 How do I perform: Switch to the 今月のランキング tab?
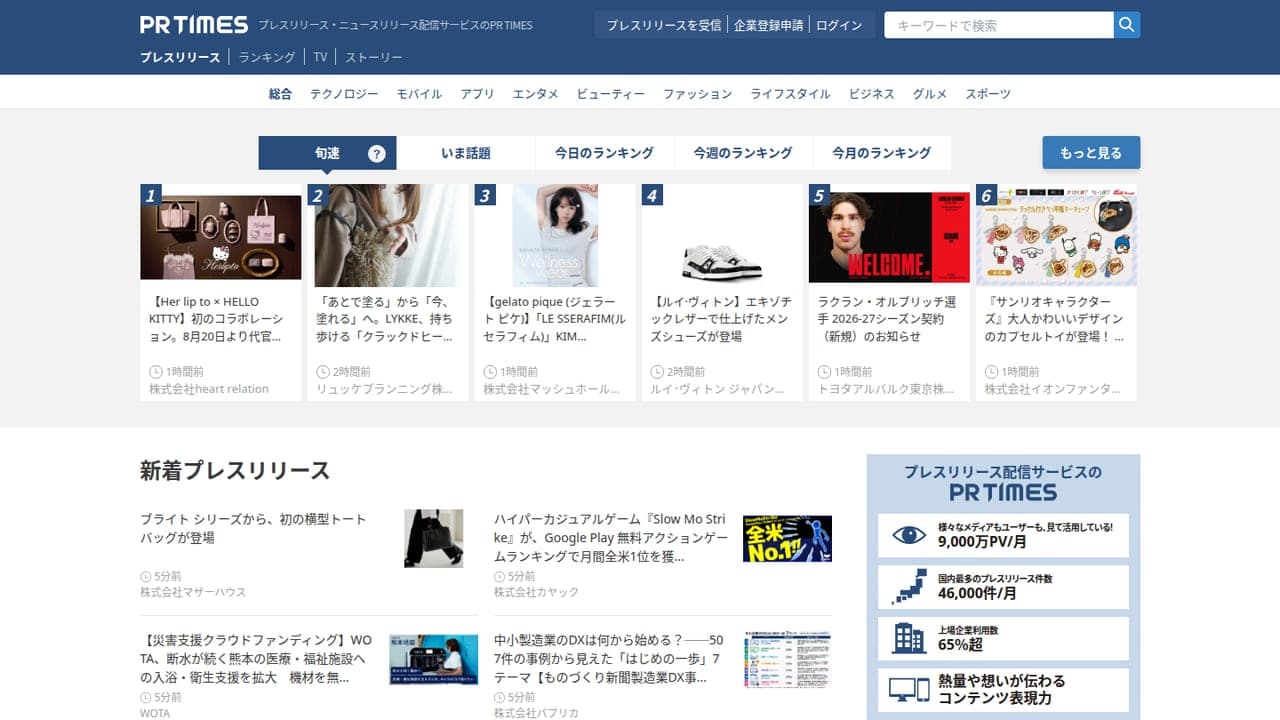(881, 153)
